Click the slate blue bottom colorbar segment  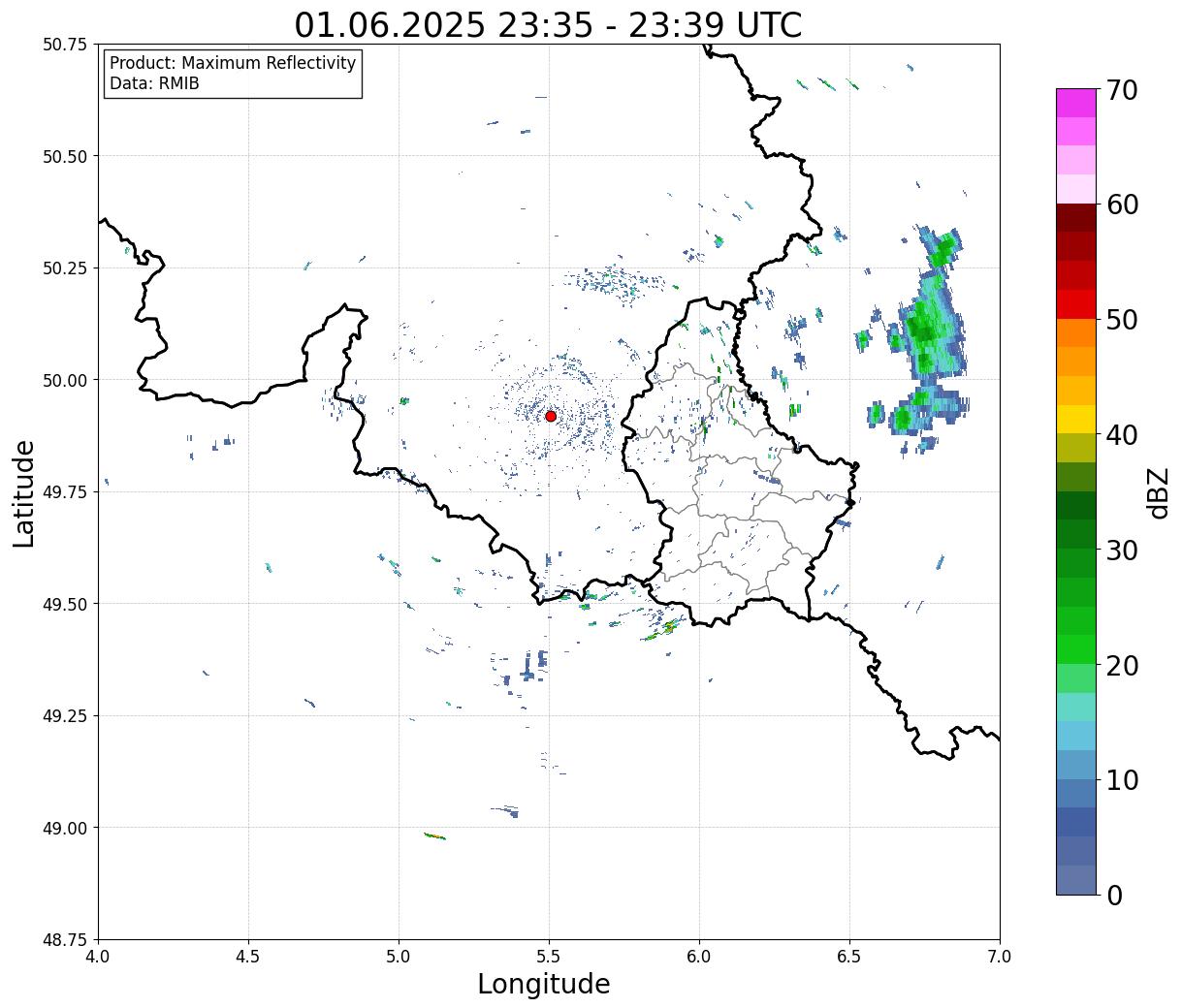(x=1076, y=880)
